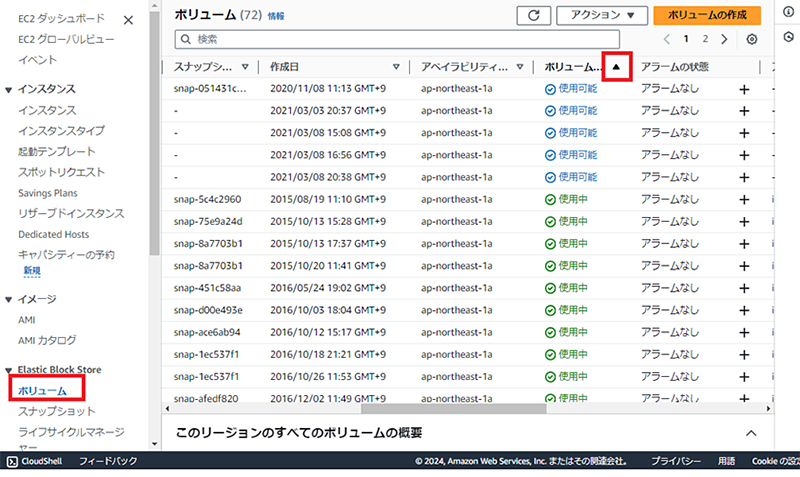Open Savings Plans in the sidebar
The width and height of the screenshot is (800, 477).
click(x=48, y=193)
